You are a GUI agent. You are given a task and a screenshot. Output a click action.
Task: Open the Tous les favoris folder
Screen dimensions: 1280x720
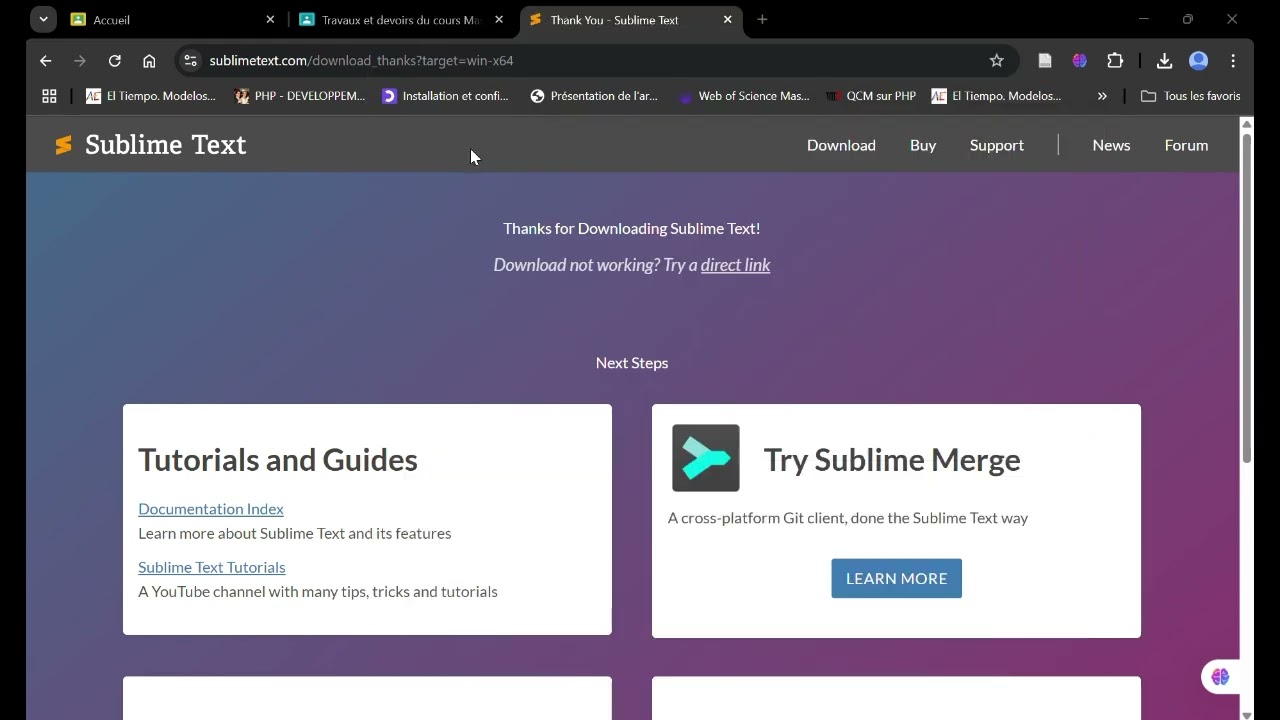(1191, 96)
